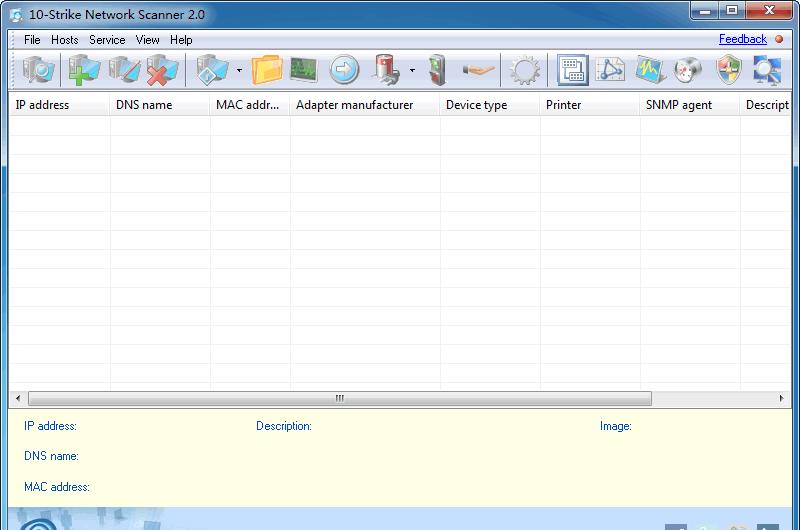
Task: Click the calculator table toolbar icon
Action: point(572,69)
